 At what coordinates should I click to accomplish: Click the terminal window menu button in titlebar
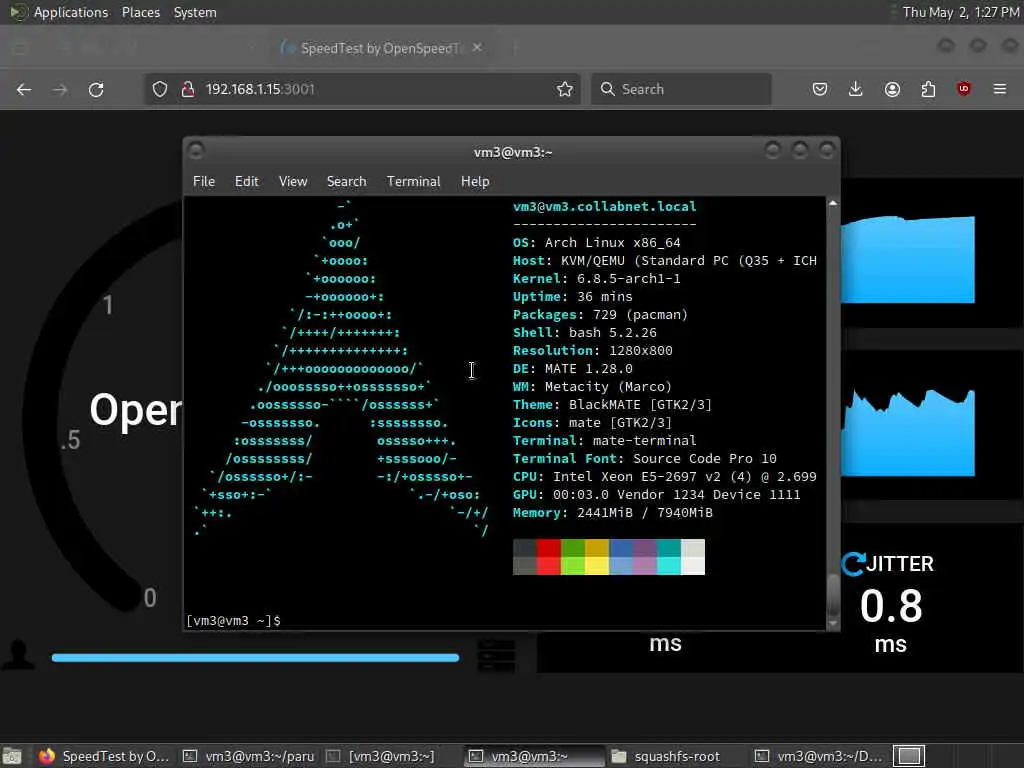point(195,151)
